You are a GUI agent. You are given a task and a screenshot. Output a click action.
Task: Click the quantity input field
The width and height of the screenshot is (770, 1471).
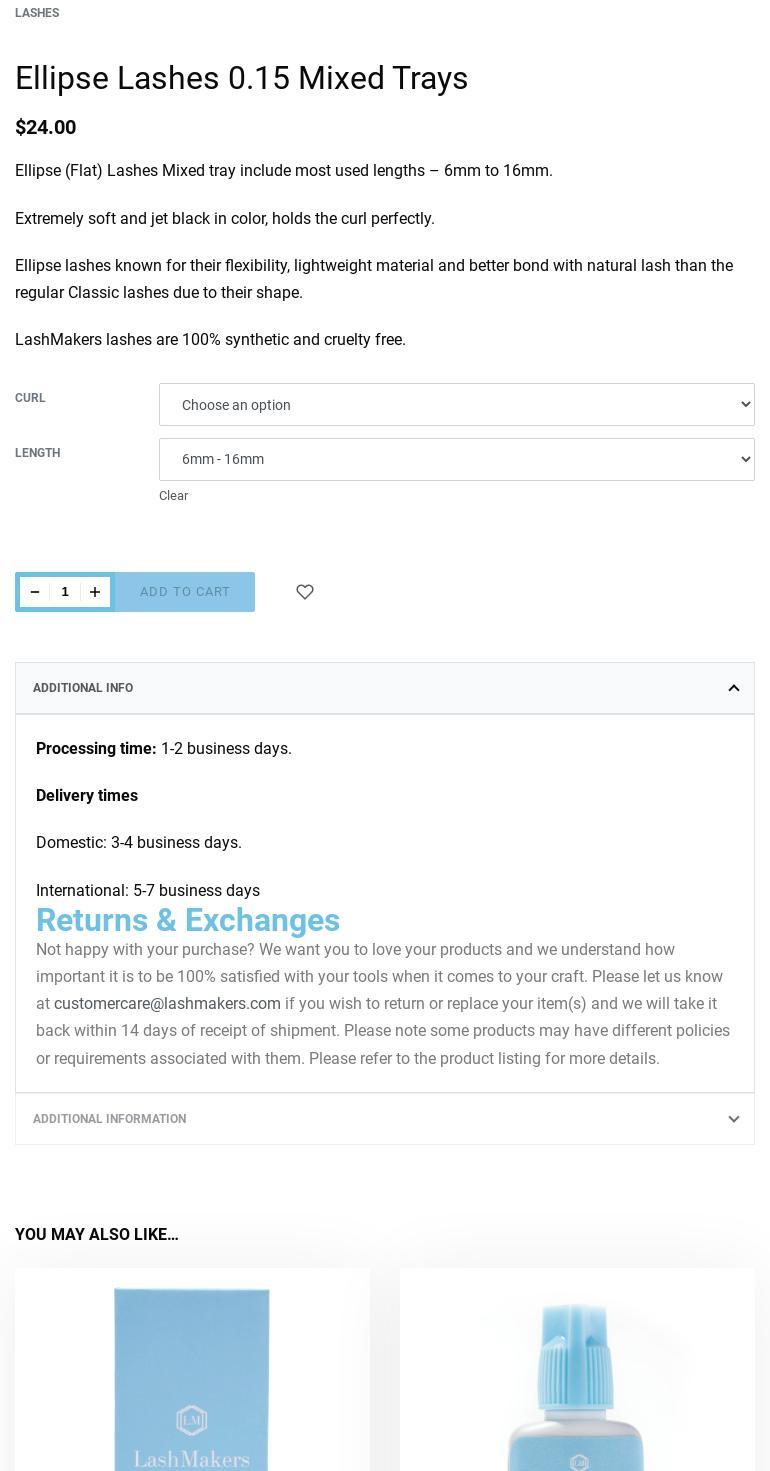point(65,592)
